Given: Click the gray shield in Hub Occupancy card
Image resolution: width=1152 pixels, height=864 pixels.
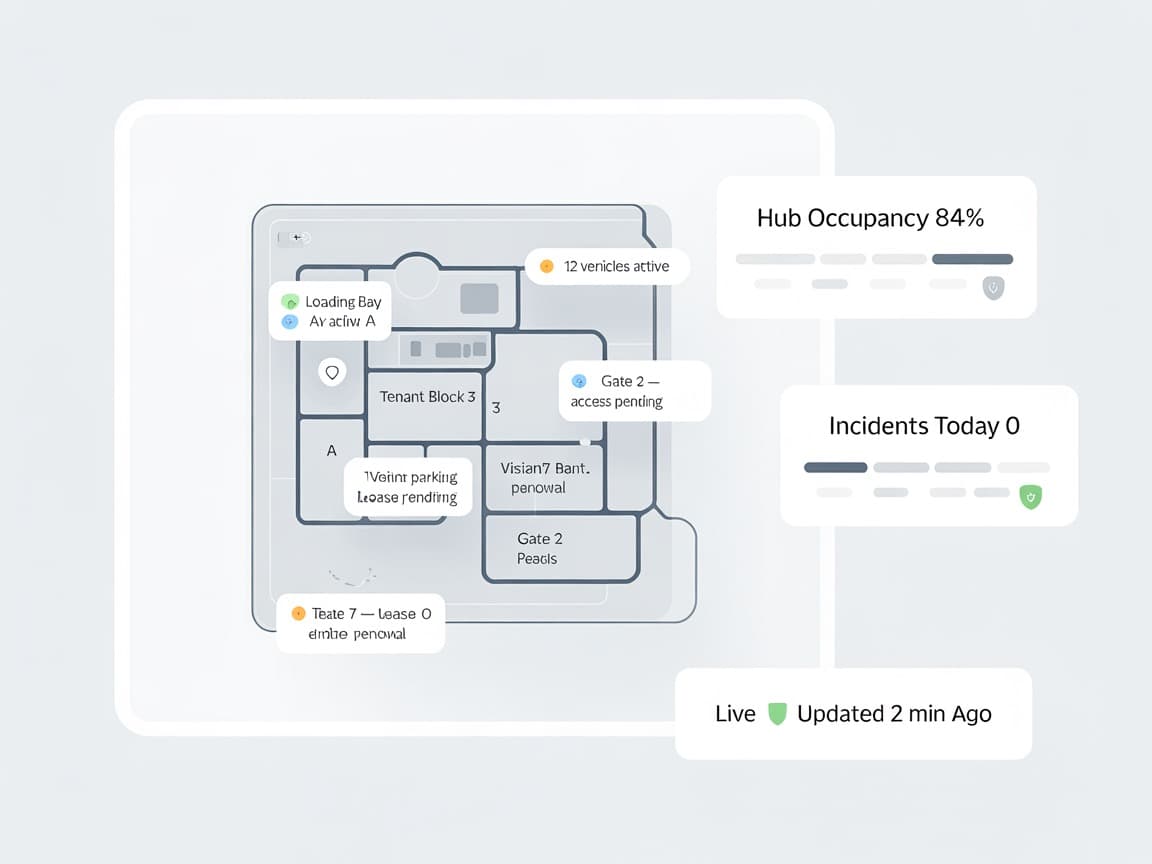Looking at the screenshot, I should point(993,288).
